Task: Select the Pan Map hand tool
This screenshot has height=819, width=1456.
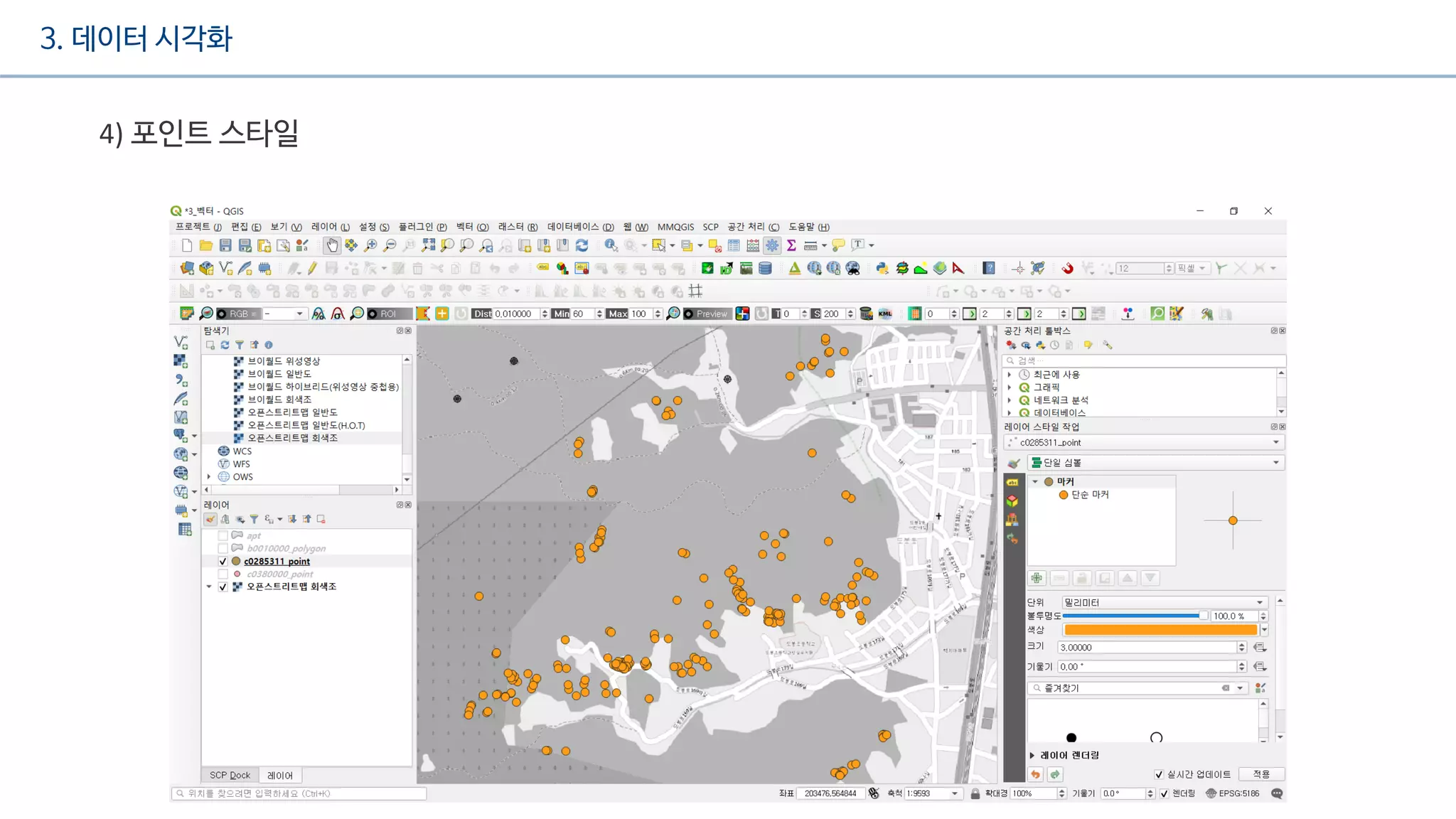Action: click(332, 245)
